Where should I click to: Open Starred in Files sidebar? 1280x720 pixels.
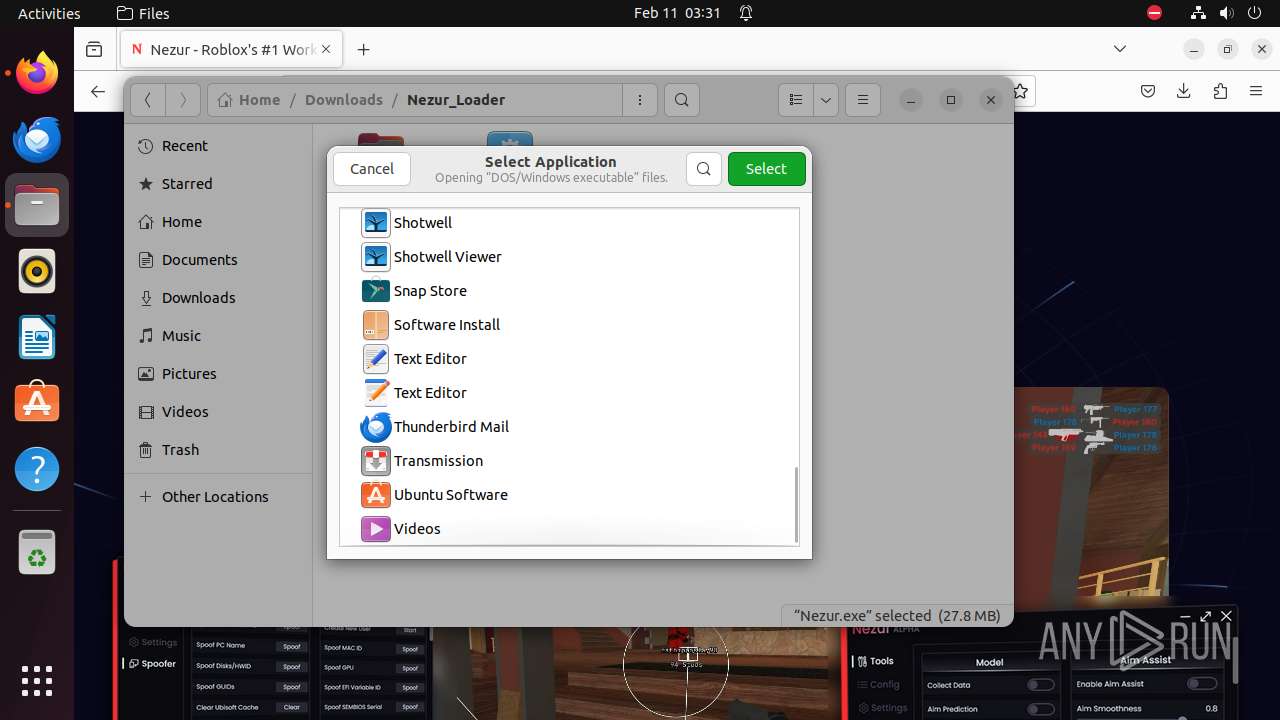218,184
